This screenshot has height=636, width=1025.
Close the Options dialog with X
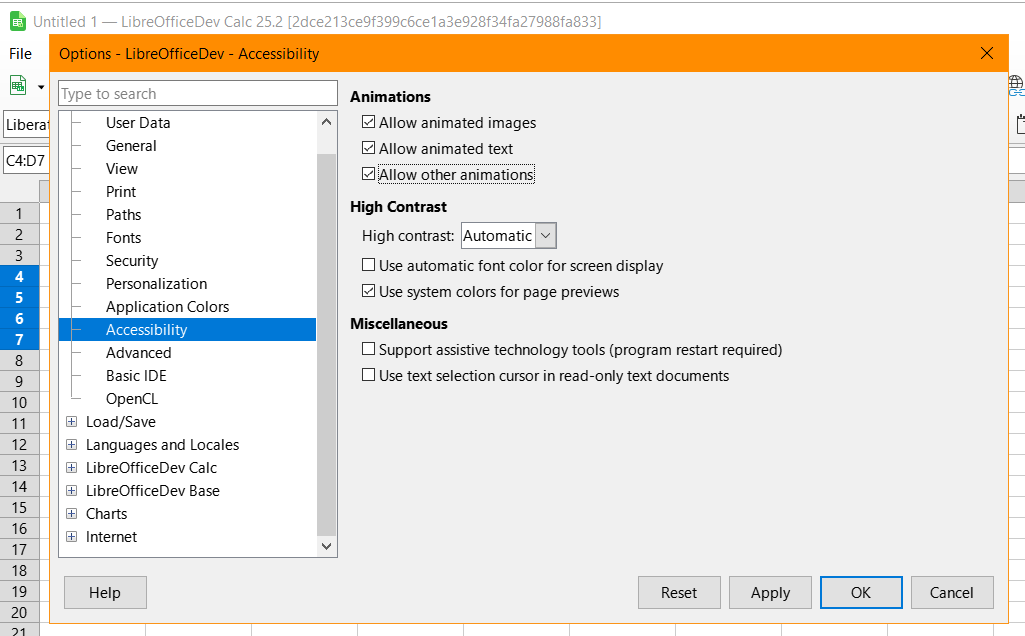coord(987,54)
